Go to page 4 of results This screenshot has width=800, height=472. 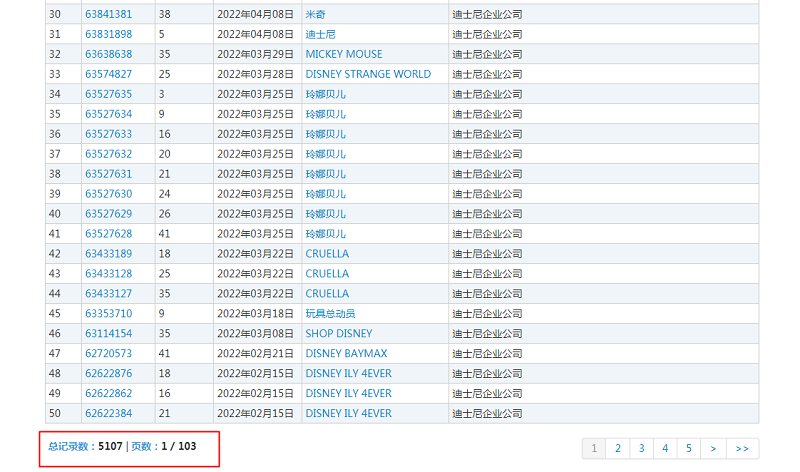pos(665,449)
